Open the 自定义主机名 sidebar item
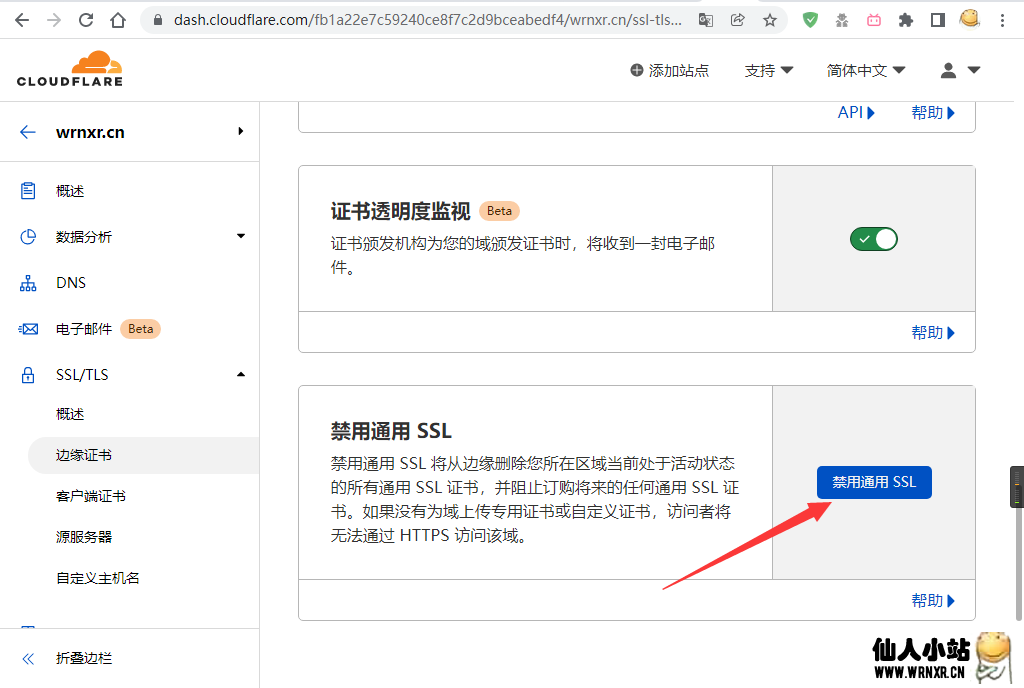The height and width of the screenshot is (688, 1024). coord(97,578)
